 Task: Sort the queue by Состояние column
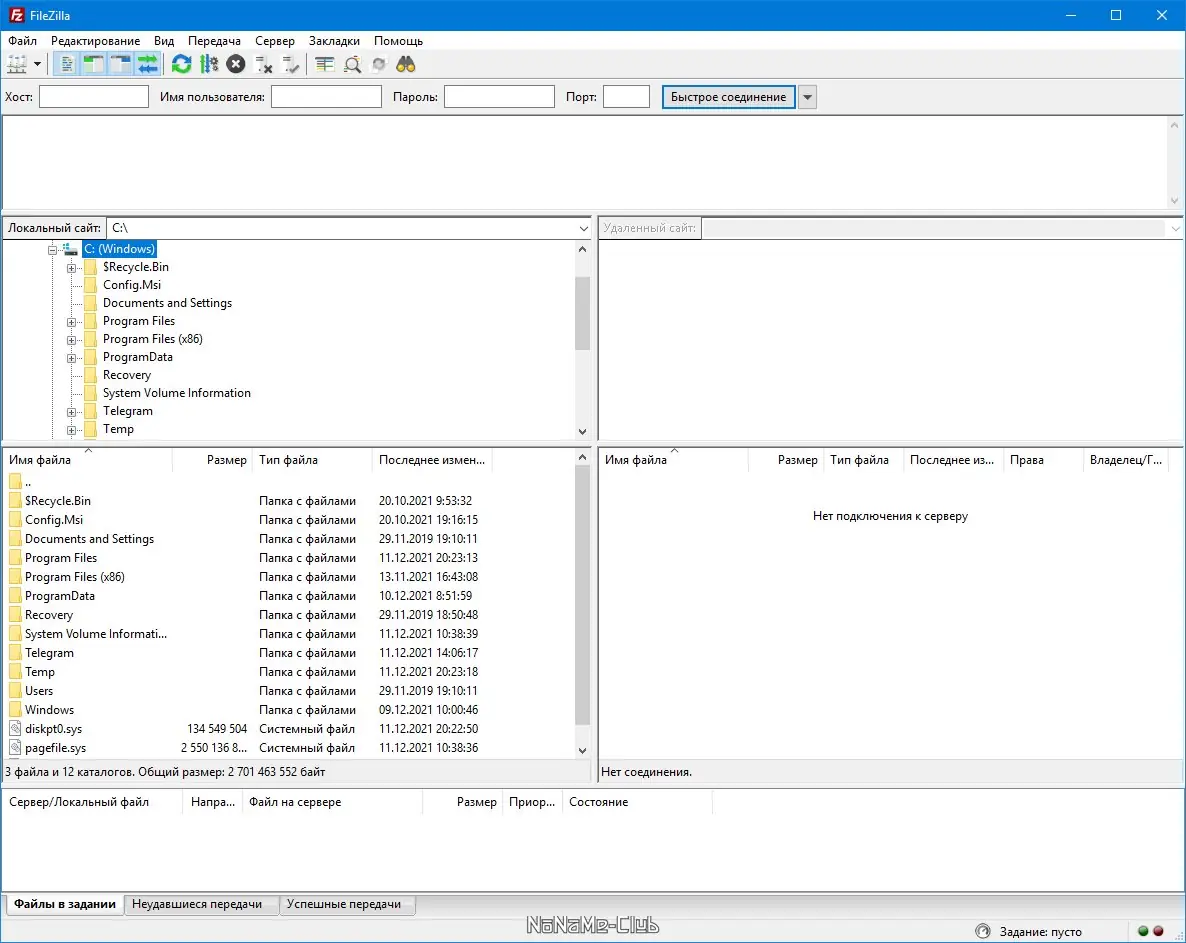[x=637, y=802]
